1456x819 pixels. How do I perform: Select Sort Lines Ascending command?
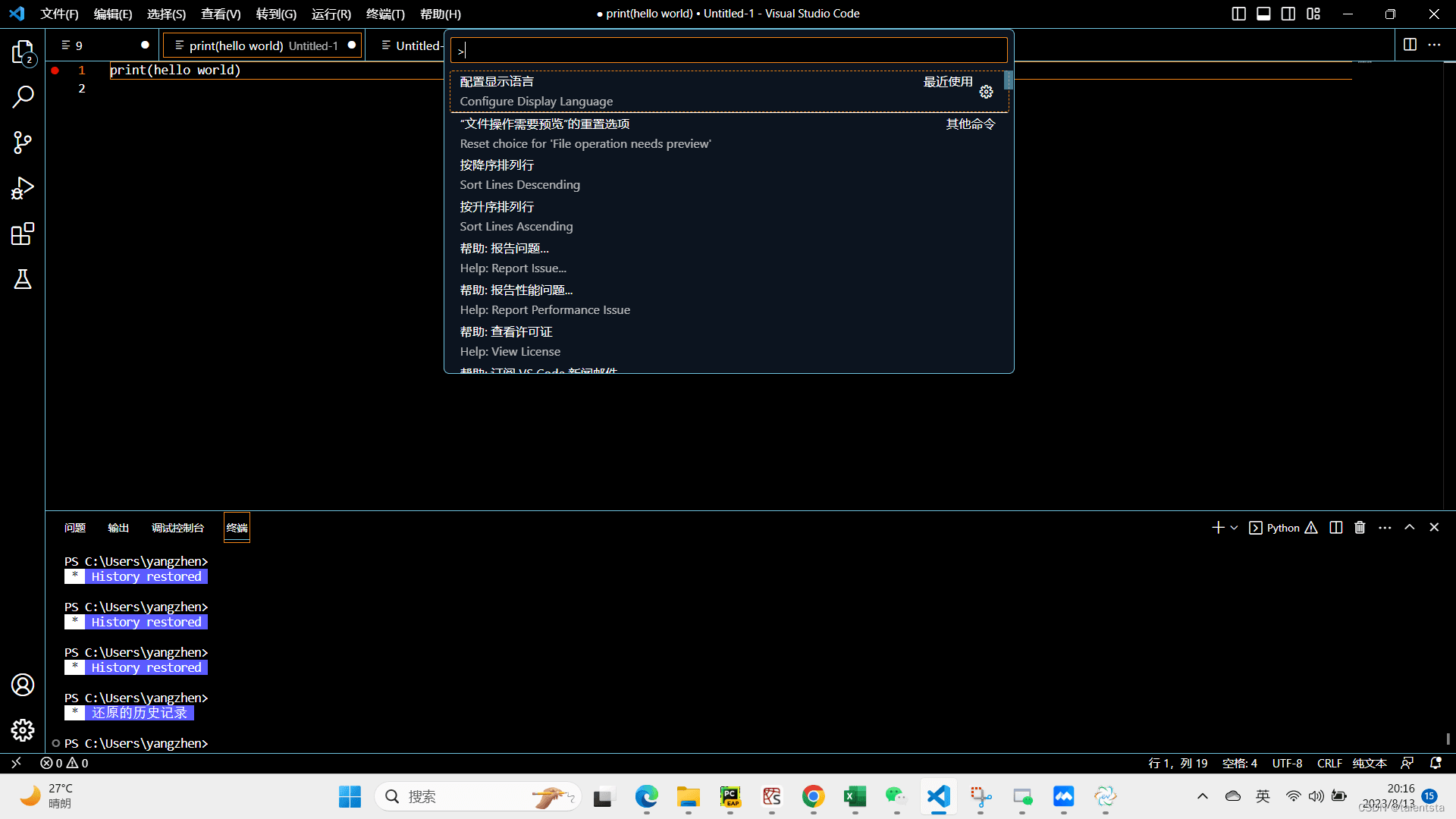729,217
